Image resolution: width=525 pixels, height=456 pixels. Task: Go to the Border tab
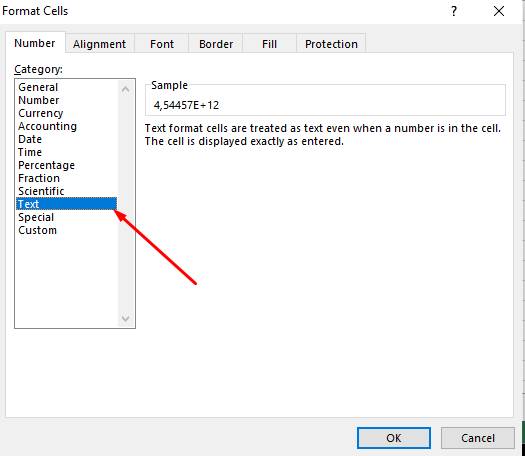coord(216,44)
